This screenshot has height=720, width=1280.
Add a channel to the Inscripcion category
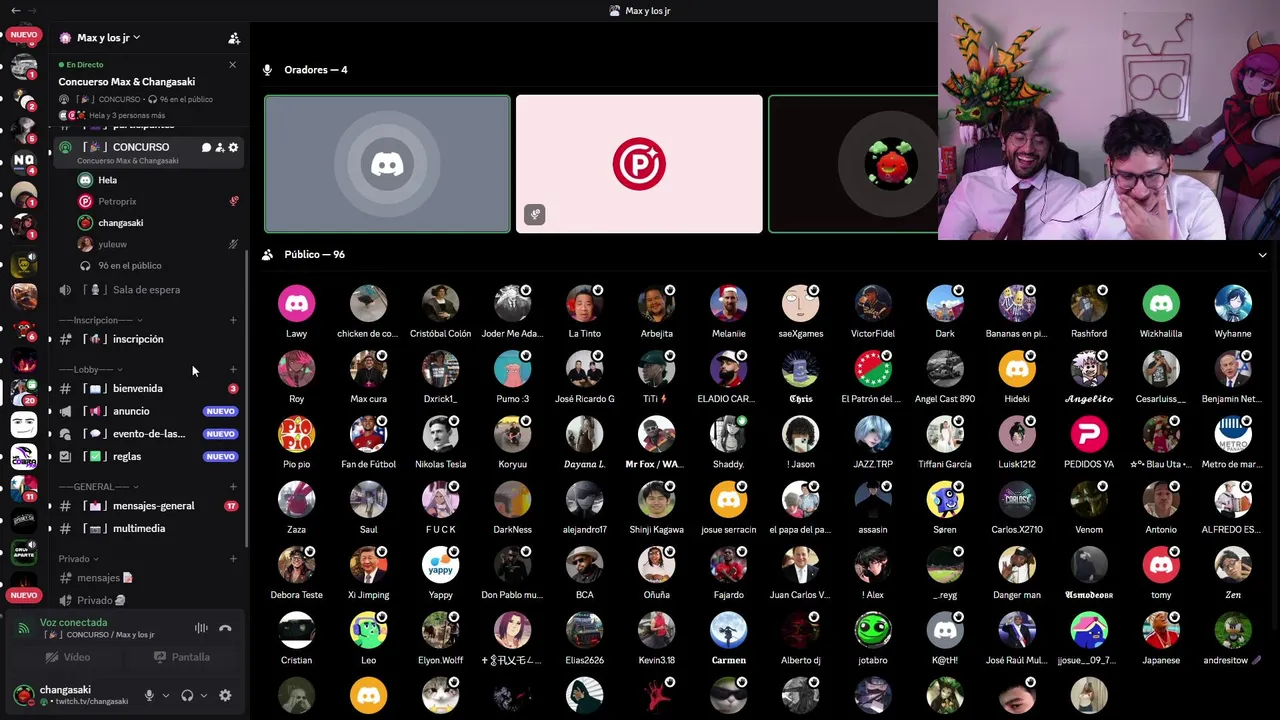pyautogui.click(x=233, y=320)
